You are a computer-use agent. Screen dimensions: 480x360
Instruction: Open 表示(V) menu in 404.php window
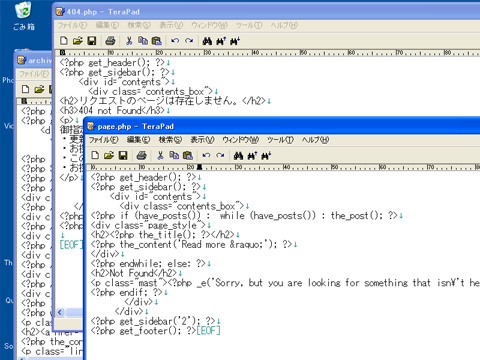point(171,25)
